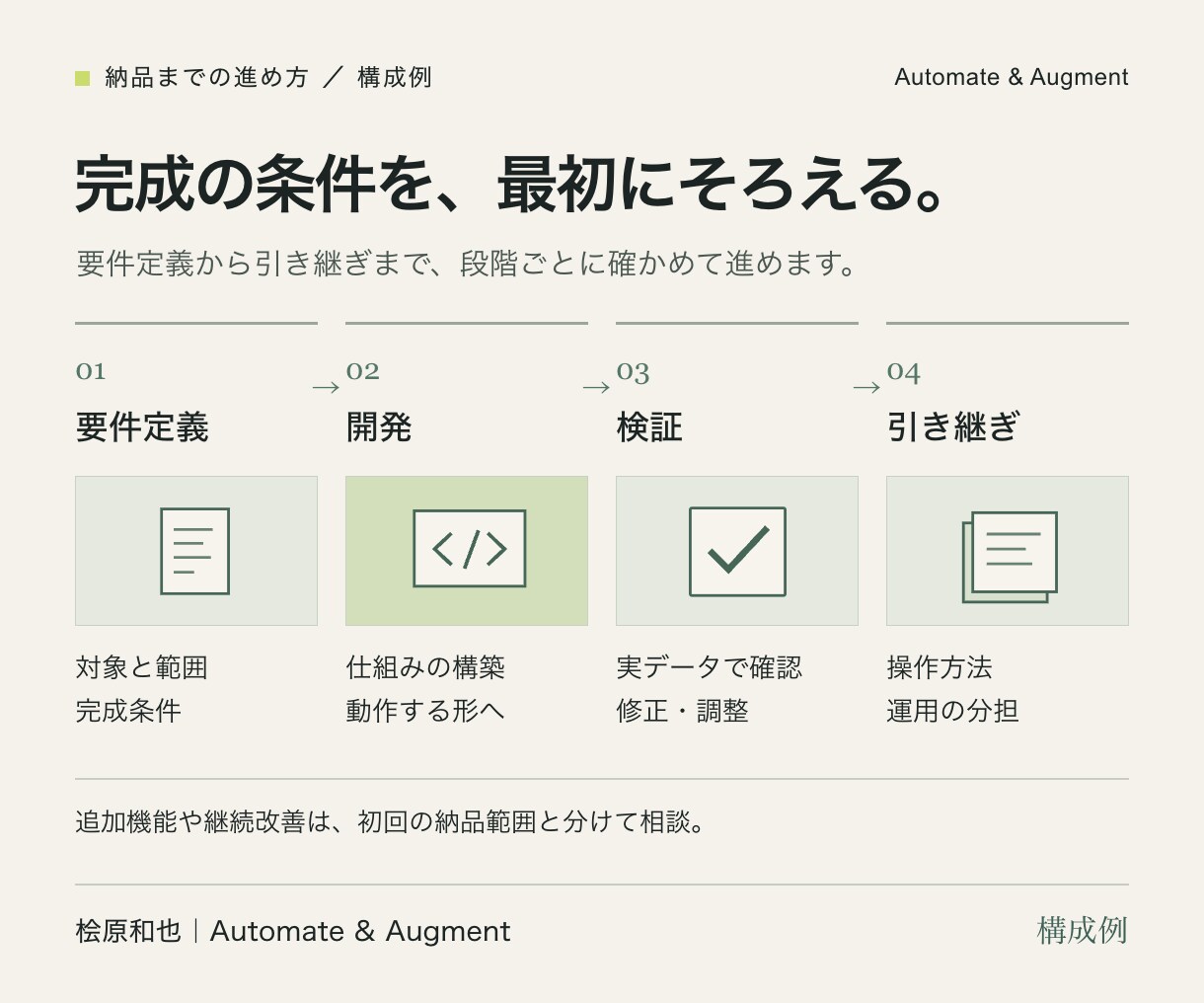
Task: Click the main headline 完成の条件を、最初にそろえる。
Action: (x=511, y=185)
